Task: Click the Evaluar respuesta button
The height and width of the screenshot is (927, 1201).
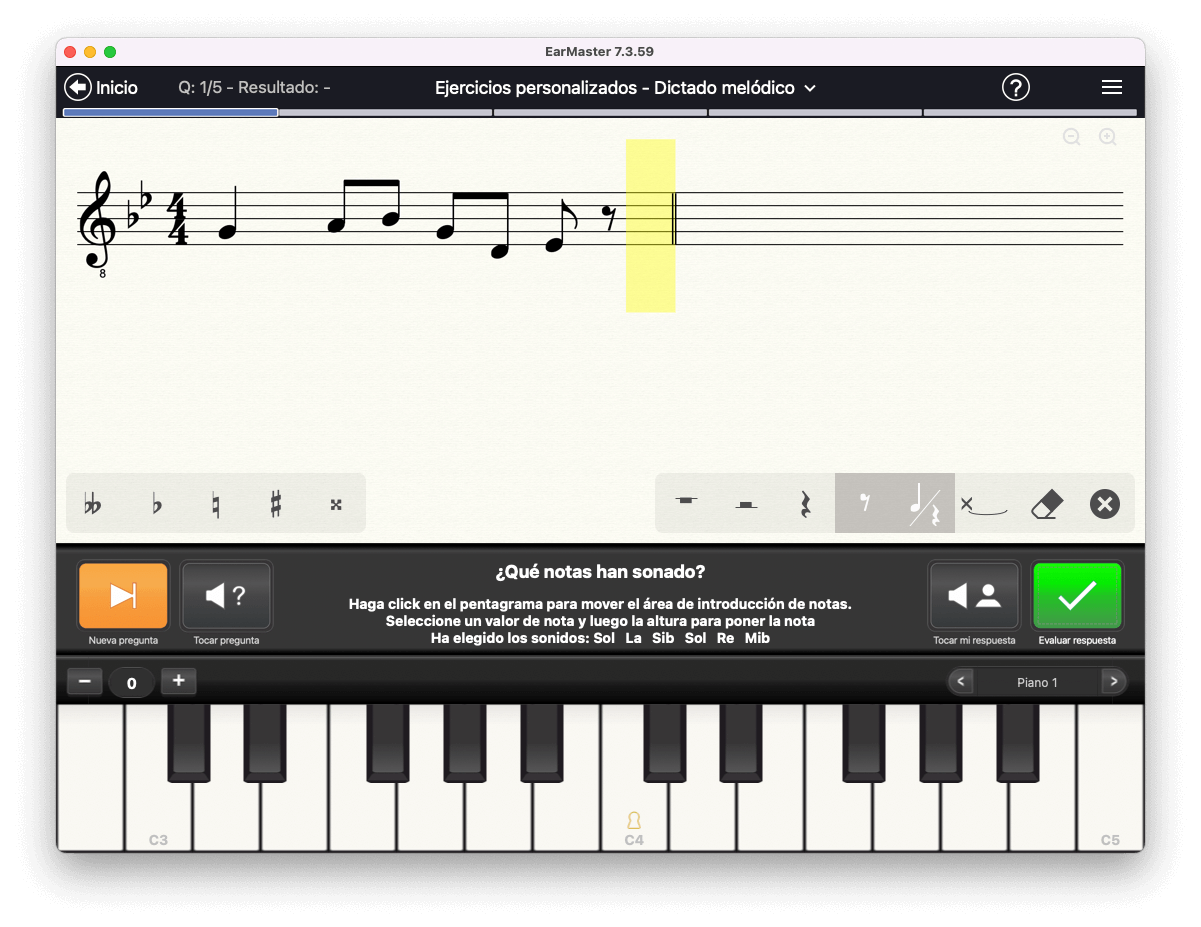Action: point(1077,596)
